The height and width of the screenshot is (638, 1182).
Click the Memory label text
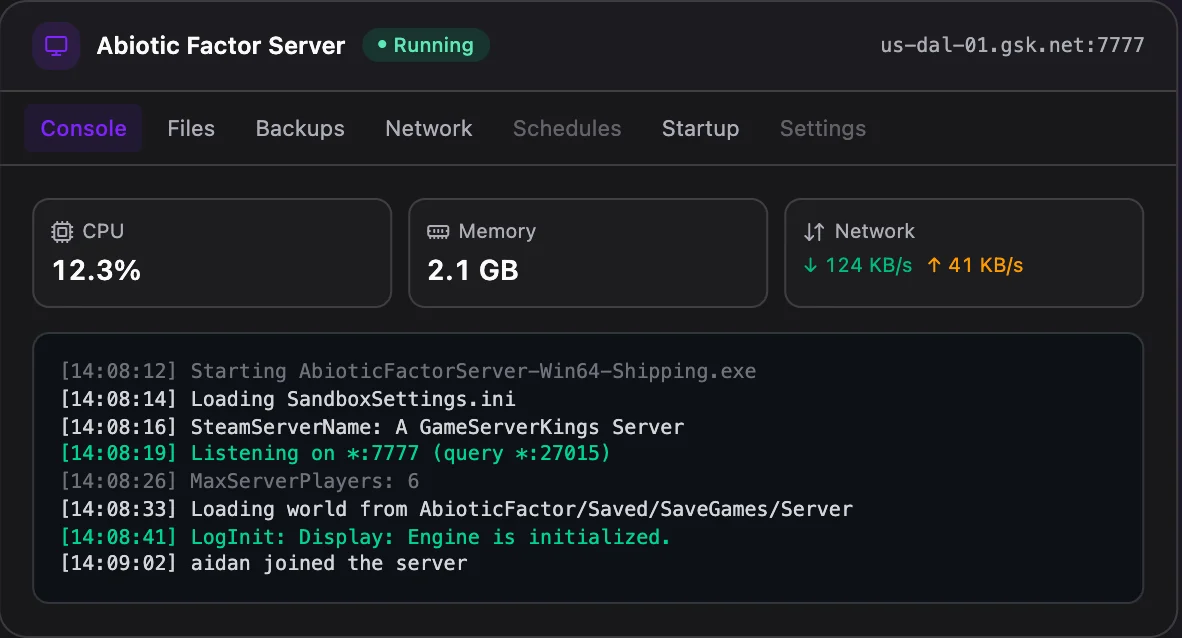pos(497,231)
